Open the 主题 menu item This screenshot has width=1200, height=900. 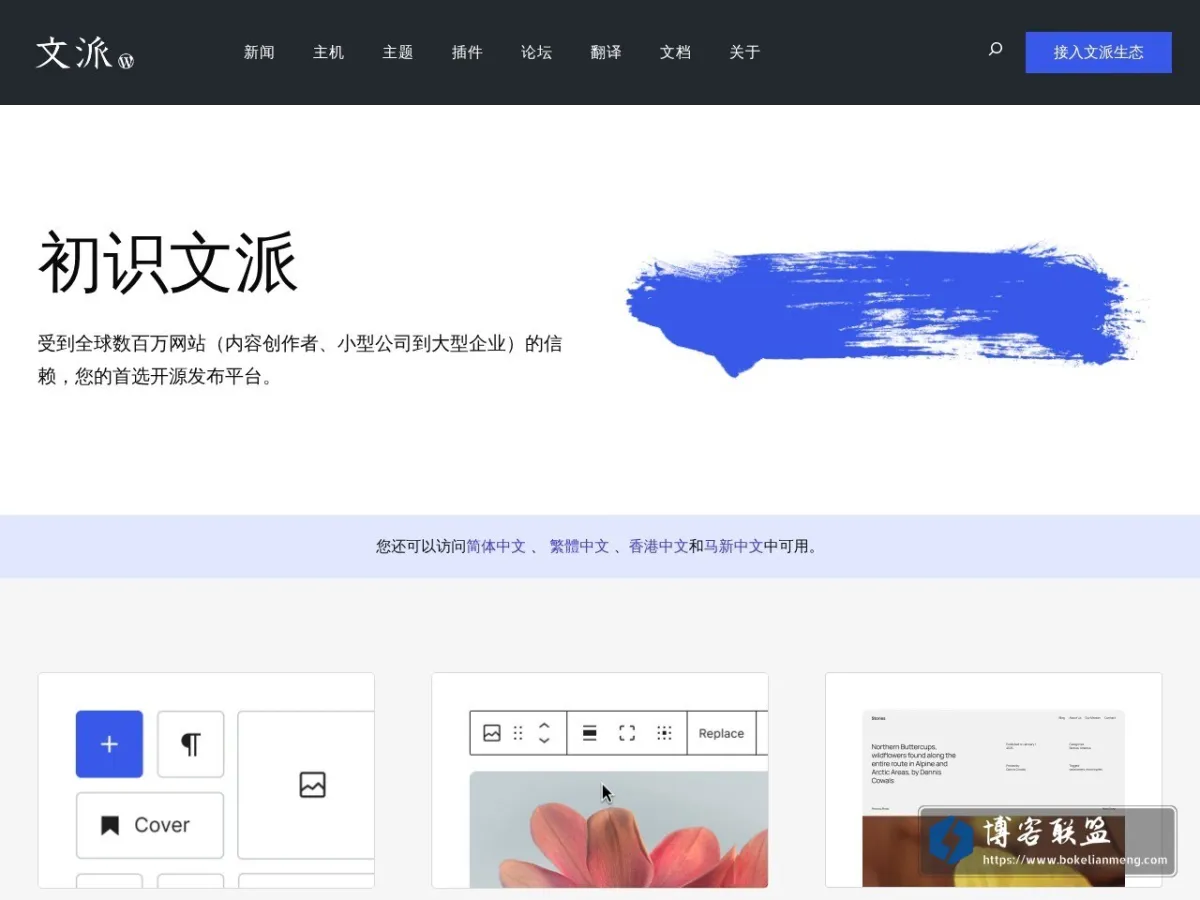[x=398, y=52]
